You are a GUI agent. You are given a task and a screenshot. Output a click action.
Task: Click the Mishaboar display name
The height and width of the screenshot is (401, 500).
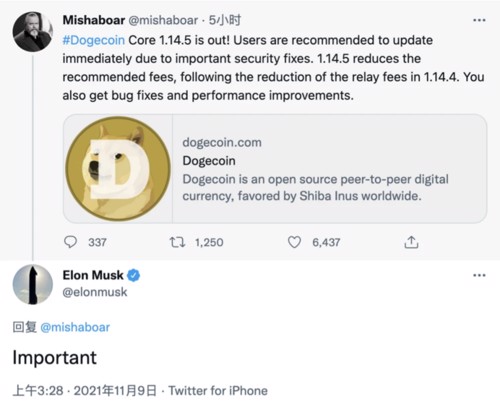94,20
